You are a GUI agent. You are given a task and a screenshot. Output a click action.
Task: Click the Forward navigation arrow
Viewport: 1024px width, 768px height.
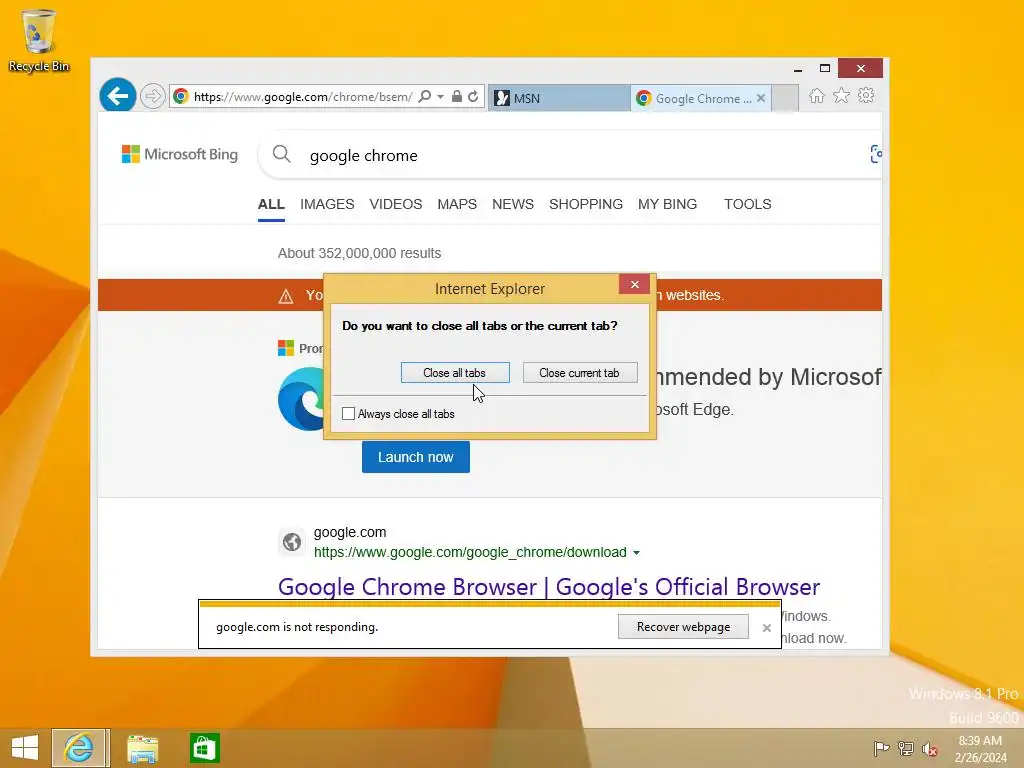point(153,97)
